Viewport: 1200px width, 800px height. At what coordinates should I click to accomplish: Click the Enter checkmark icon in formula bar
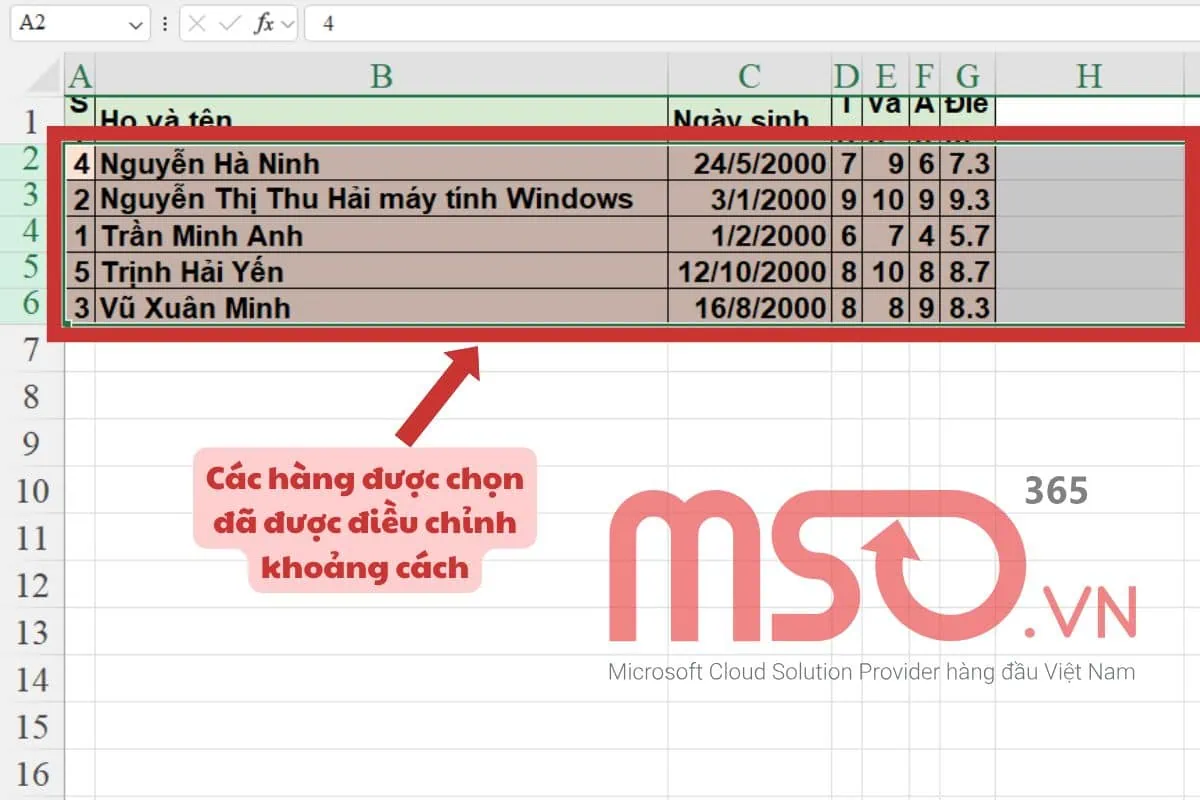(229, 24)
